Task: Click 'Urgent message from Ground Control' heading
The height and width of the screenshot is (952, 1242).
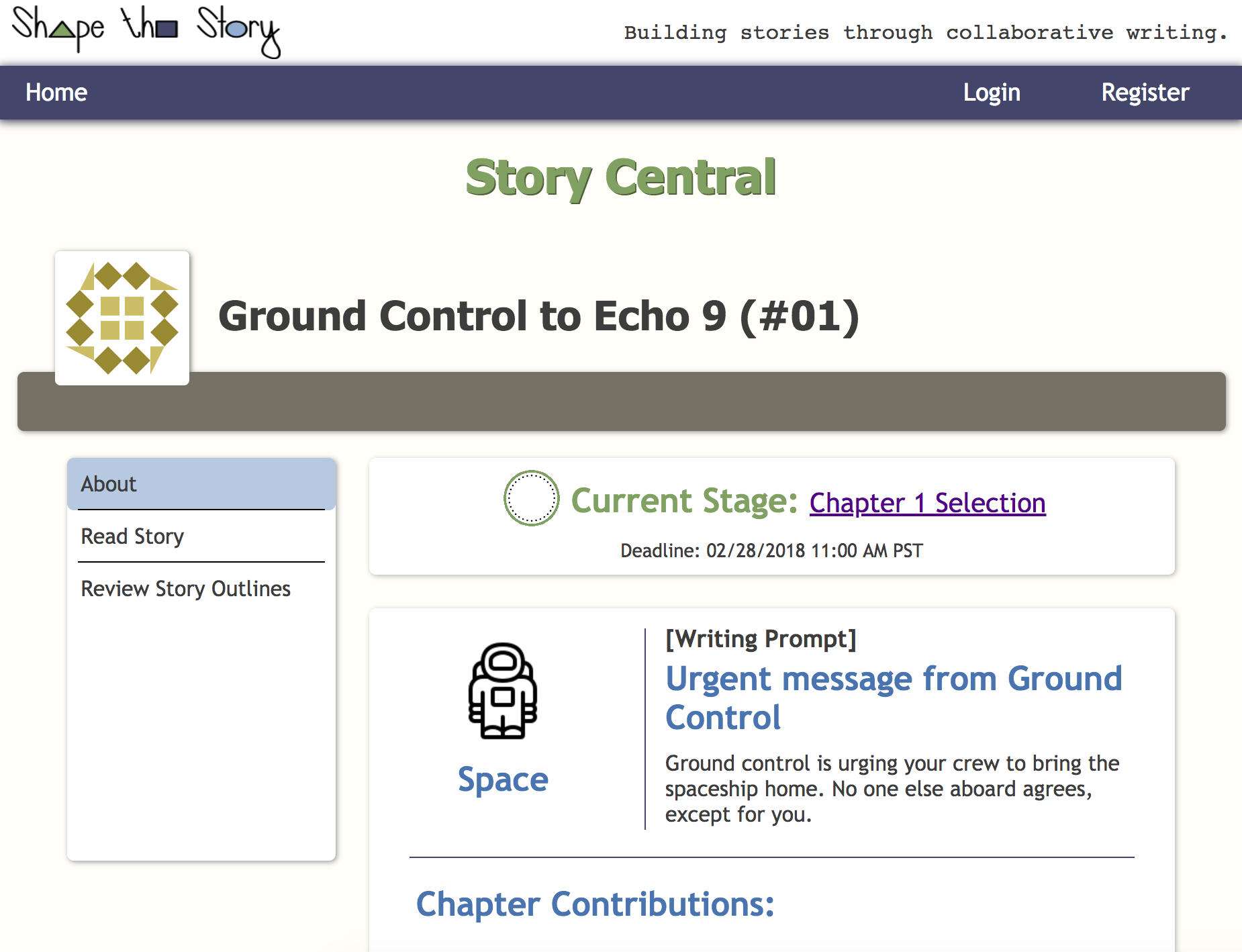Action: (894, 698)
